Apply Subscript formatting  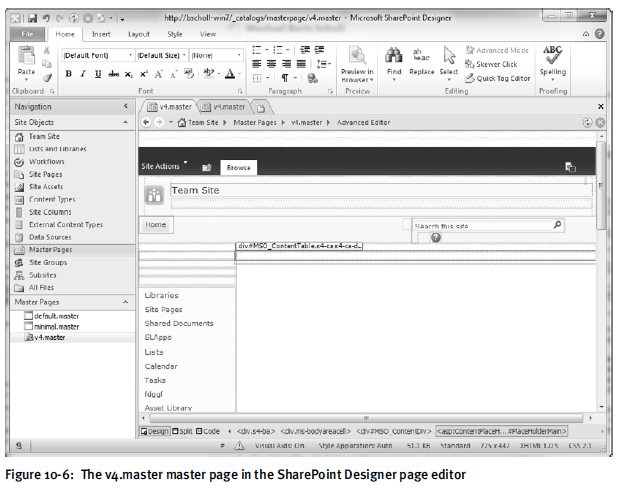tap(129, 74)
